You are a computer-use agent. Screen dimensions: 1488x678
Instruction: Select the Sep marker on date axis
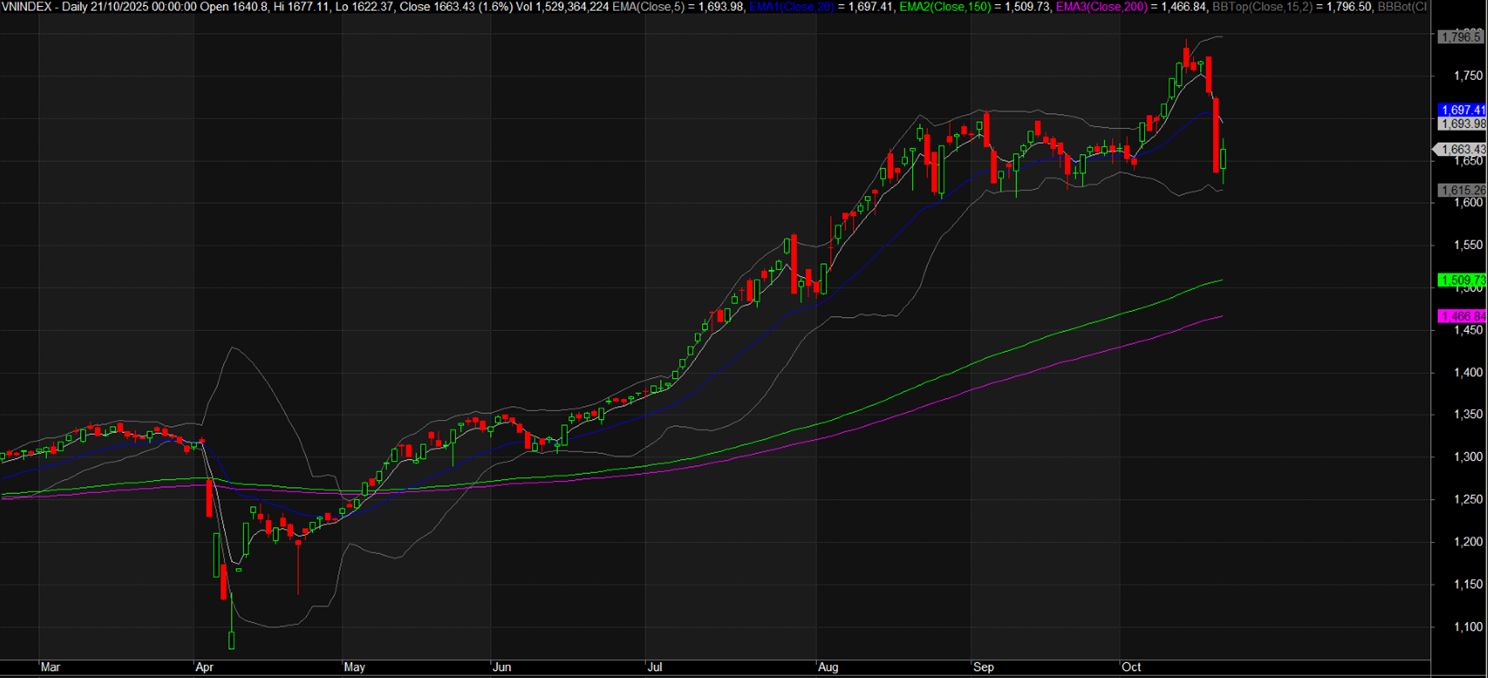point(983,666)
